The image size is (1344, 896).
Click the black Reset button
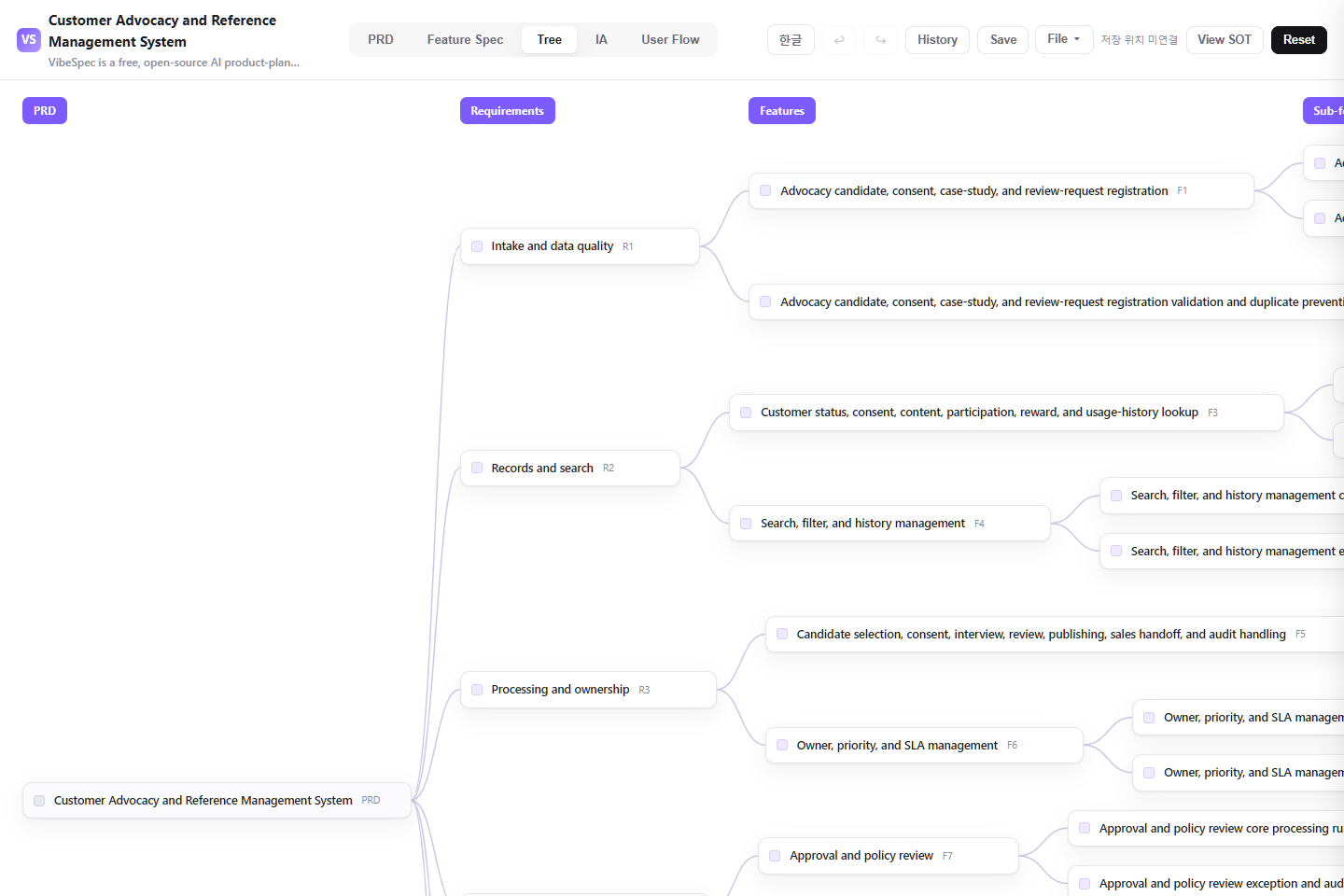(x=1298, y=40)
